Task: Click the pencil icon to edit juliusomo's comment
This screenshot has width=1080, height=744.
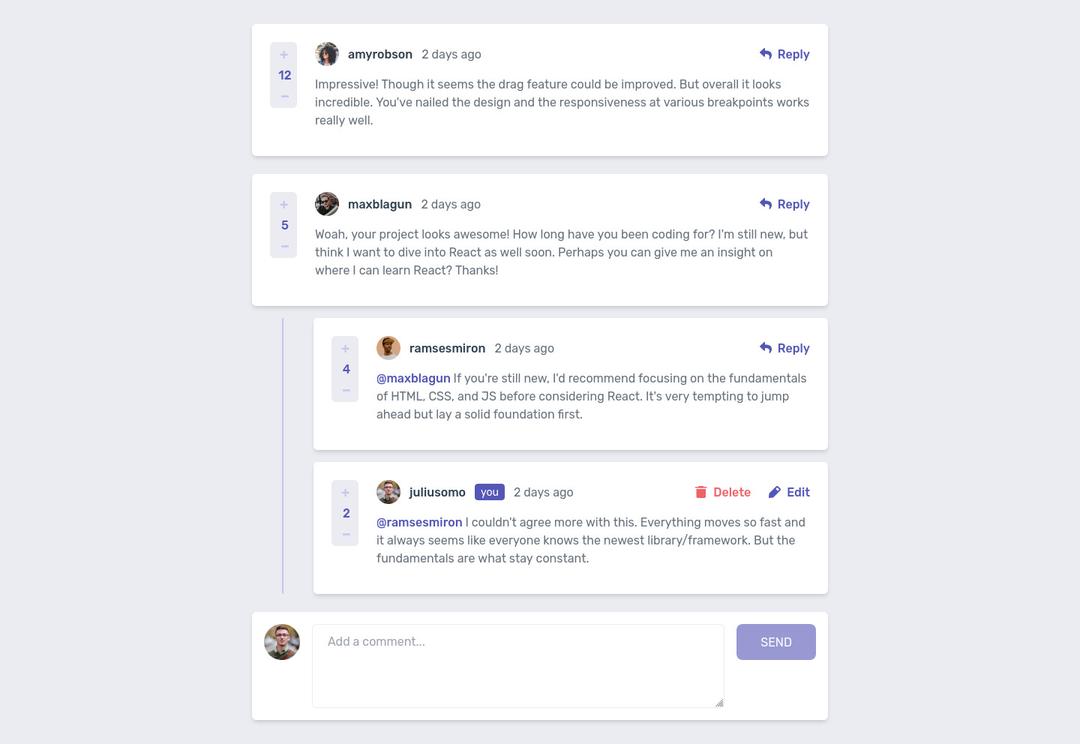Action: pos(774,491)
